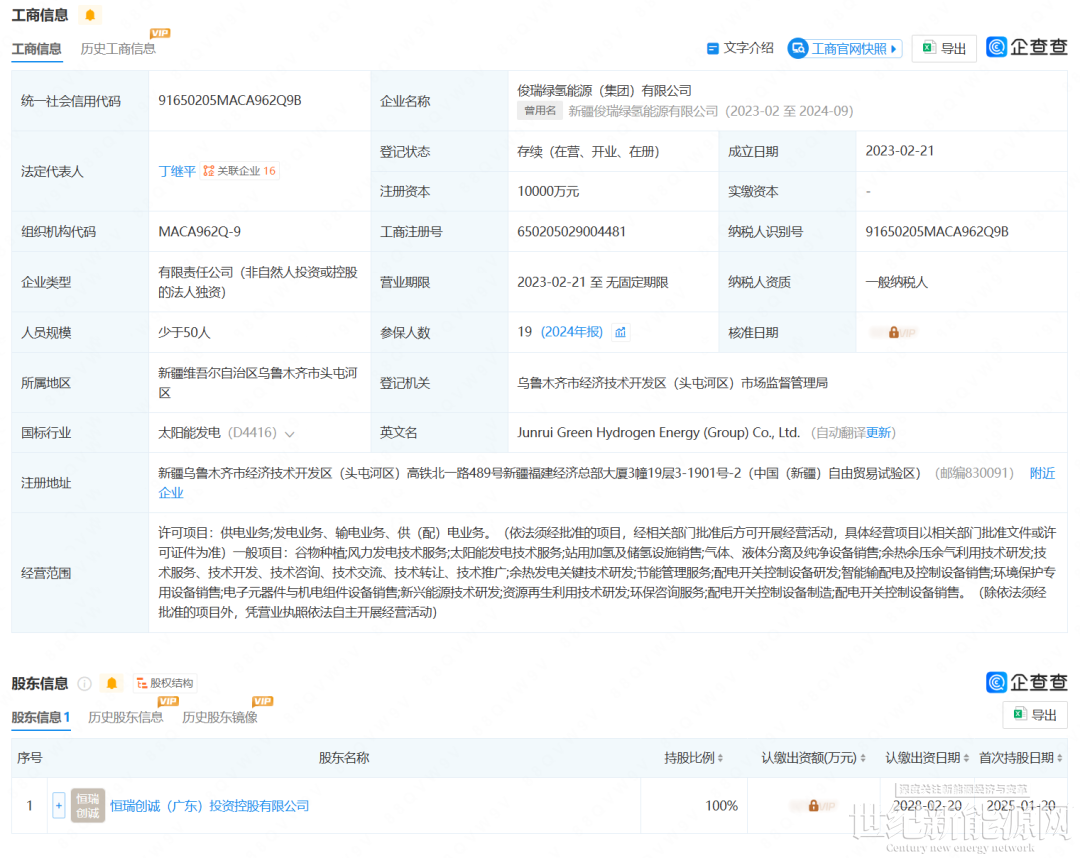The height and width of the screenshot is (858, 1080).
Task: Click the 恒瑞创诚 company logo thumbnail
Action: click(88, 806)
